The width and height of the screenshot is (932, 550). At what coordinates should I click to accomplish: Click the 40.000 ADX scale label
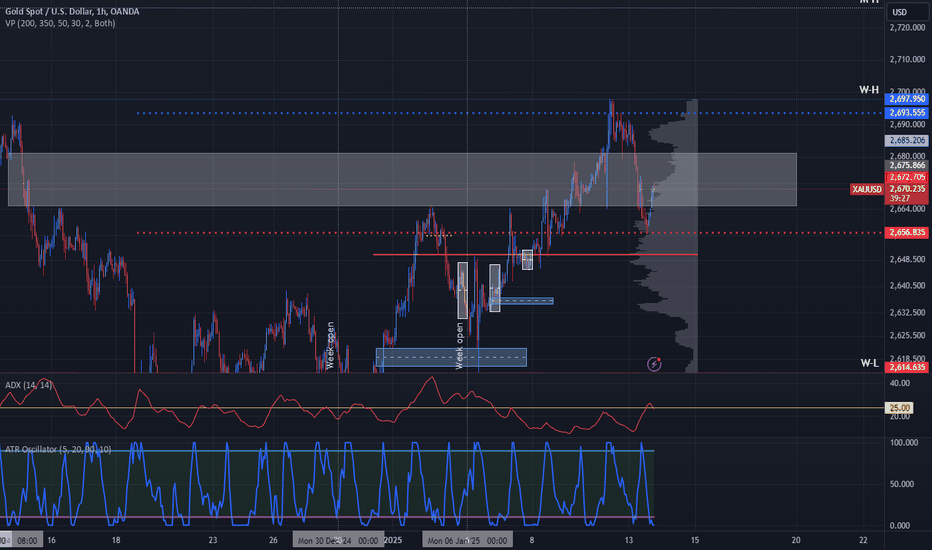900,384
